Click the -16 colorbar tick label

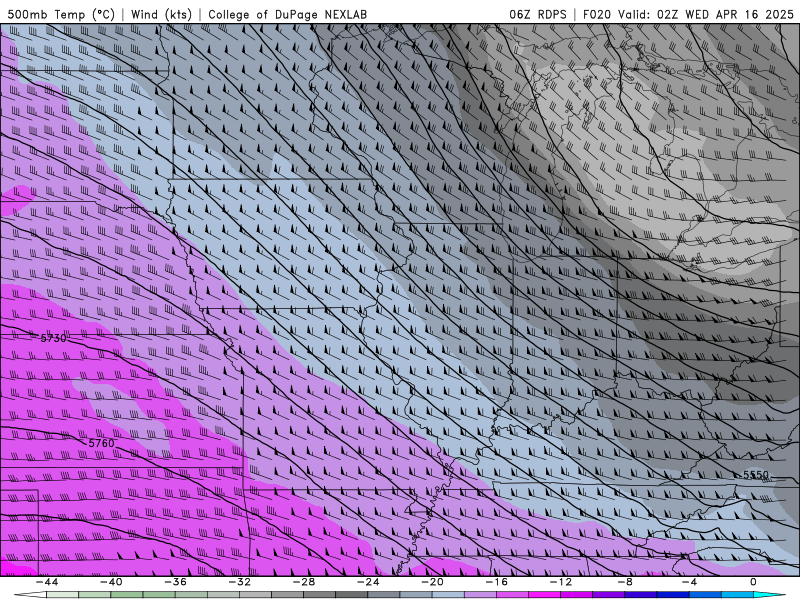point(497,582)
